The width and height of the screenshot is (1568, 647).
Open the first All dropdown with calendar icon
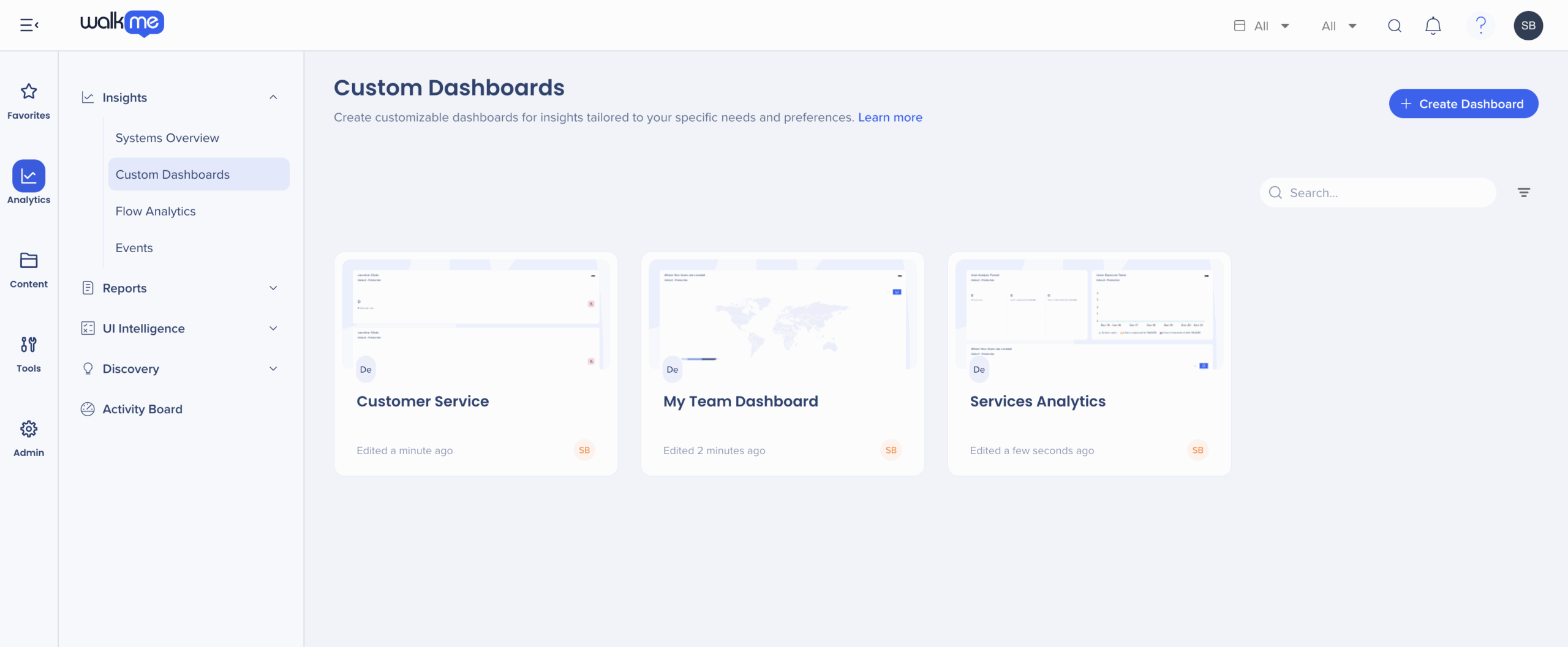click(x=1262, y=26)
